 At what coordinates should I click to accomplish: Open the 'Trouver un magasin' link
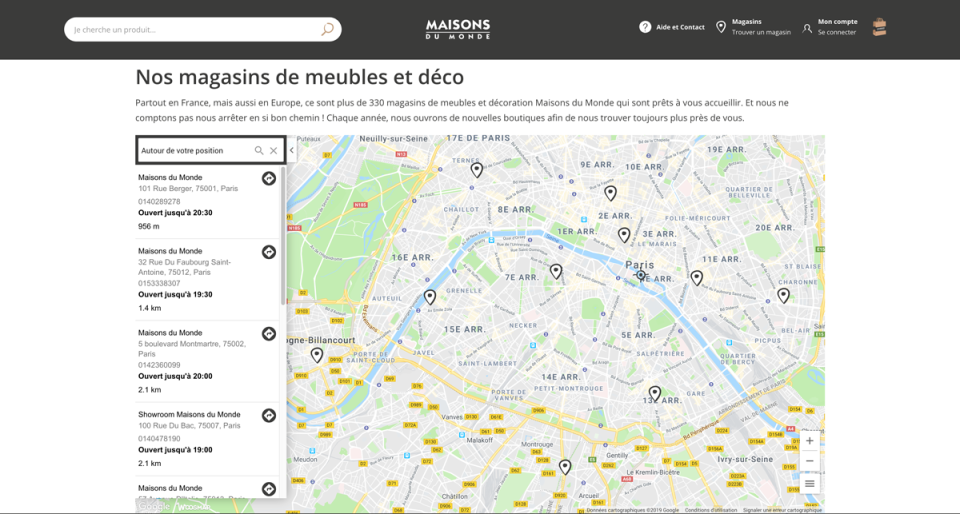coord(761,32)
